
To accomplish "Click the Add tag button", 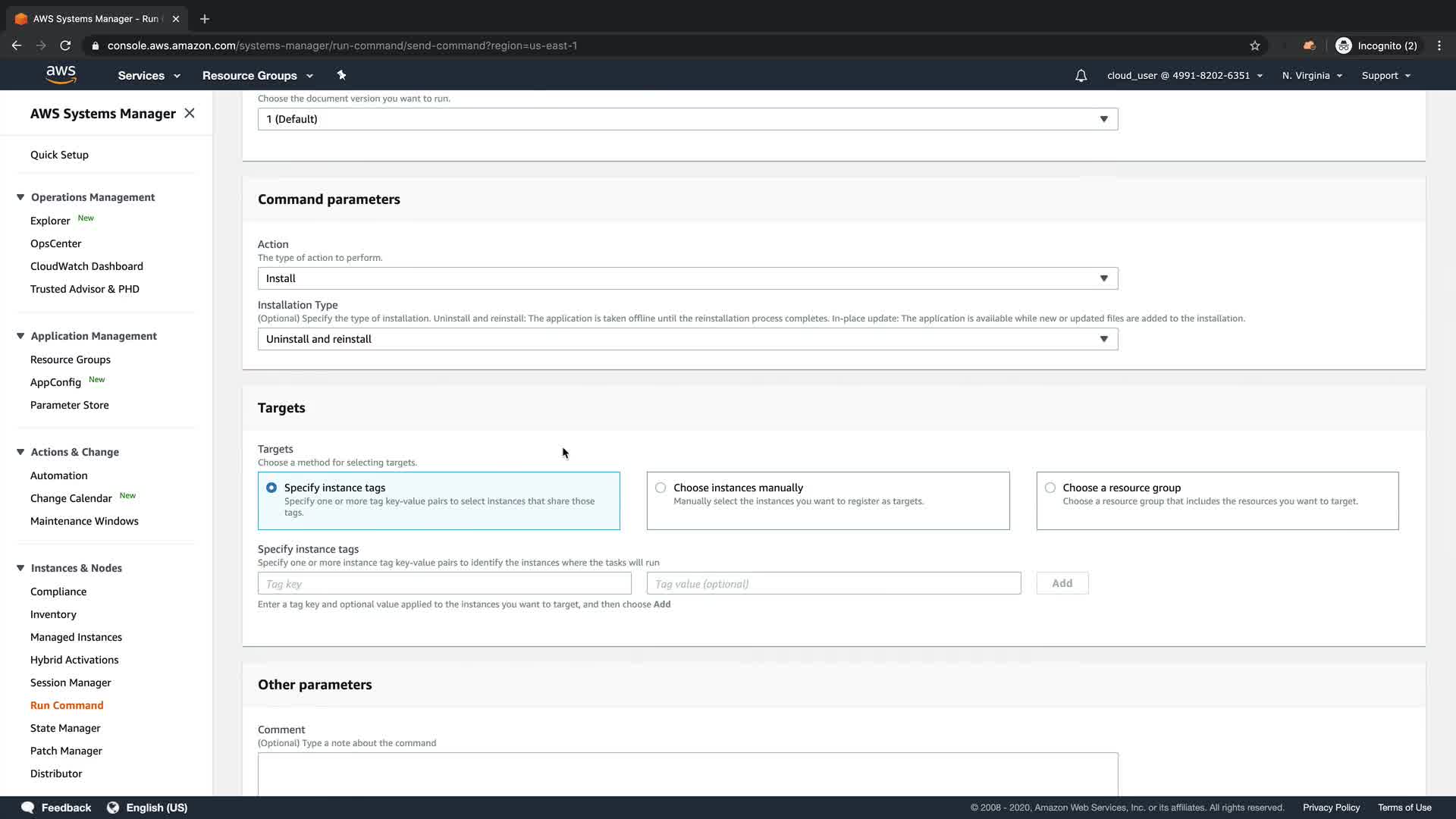I will pos(1062,583).
